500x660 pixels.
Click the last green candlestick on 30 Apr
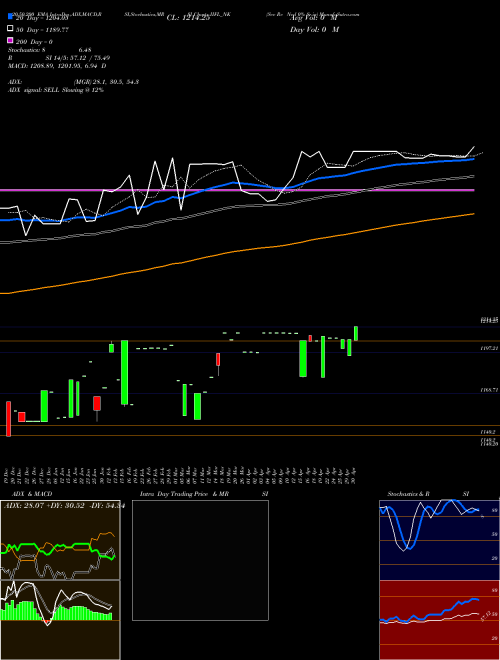point(356,333)
